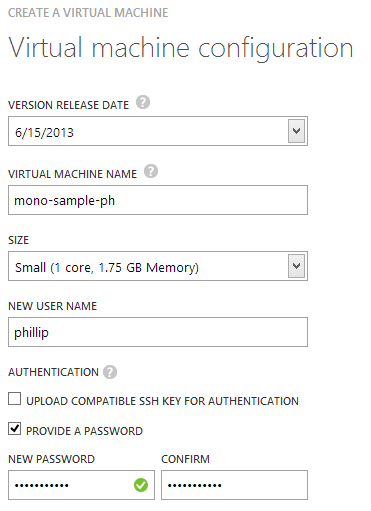This screenshot has width=371, height=511.
Task: Enable Upload Compatible SSH Key checkbox
Action: pos(14,399)
